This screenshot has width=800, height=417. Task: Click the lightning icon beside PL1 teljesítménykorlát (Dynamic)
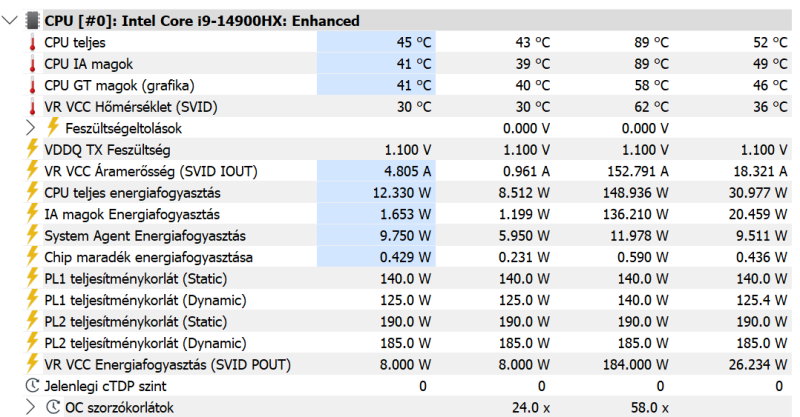pyautogui.click(x=32, y=299)
